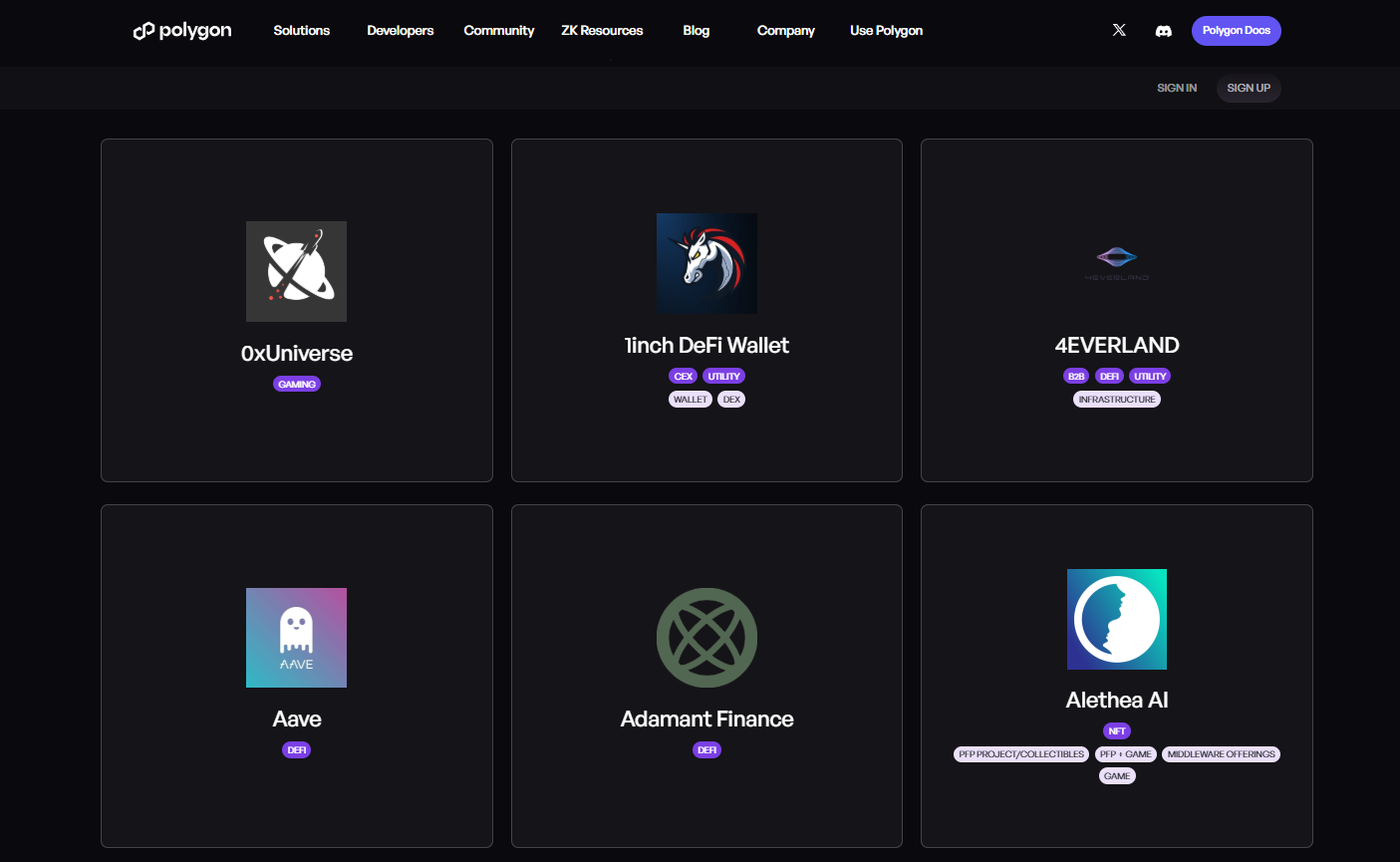Open the X (Twitter) icon link

1119,30
